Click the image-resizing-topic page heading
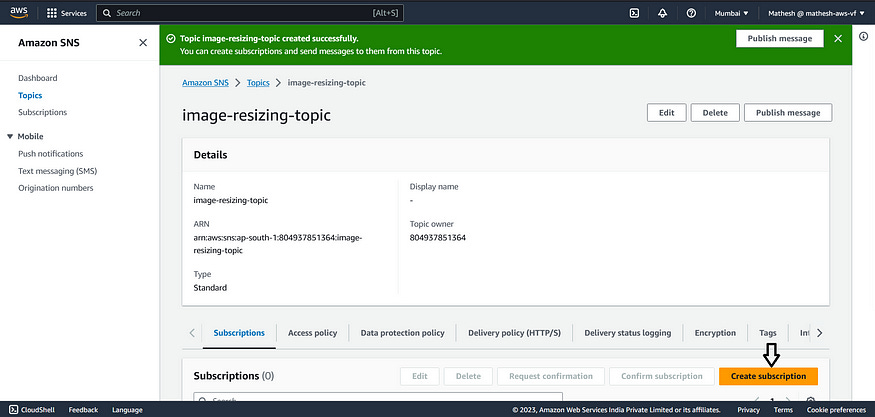Image resolution: width=875 pixels, height=417 pixels. (256, 116)
